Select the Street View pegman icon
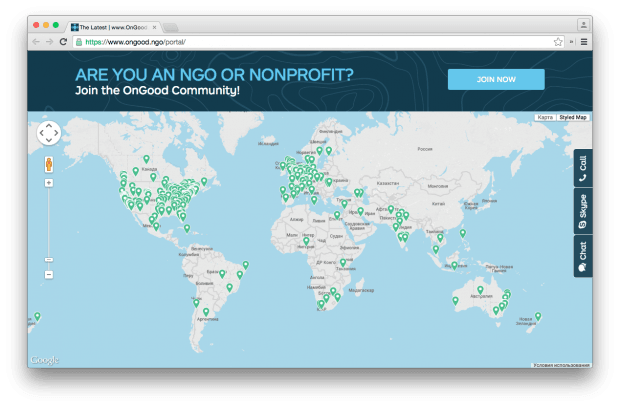 (x=48, y=164)
